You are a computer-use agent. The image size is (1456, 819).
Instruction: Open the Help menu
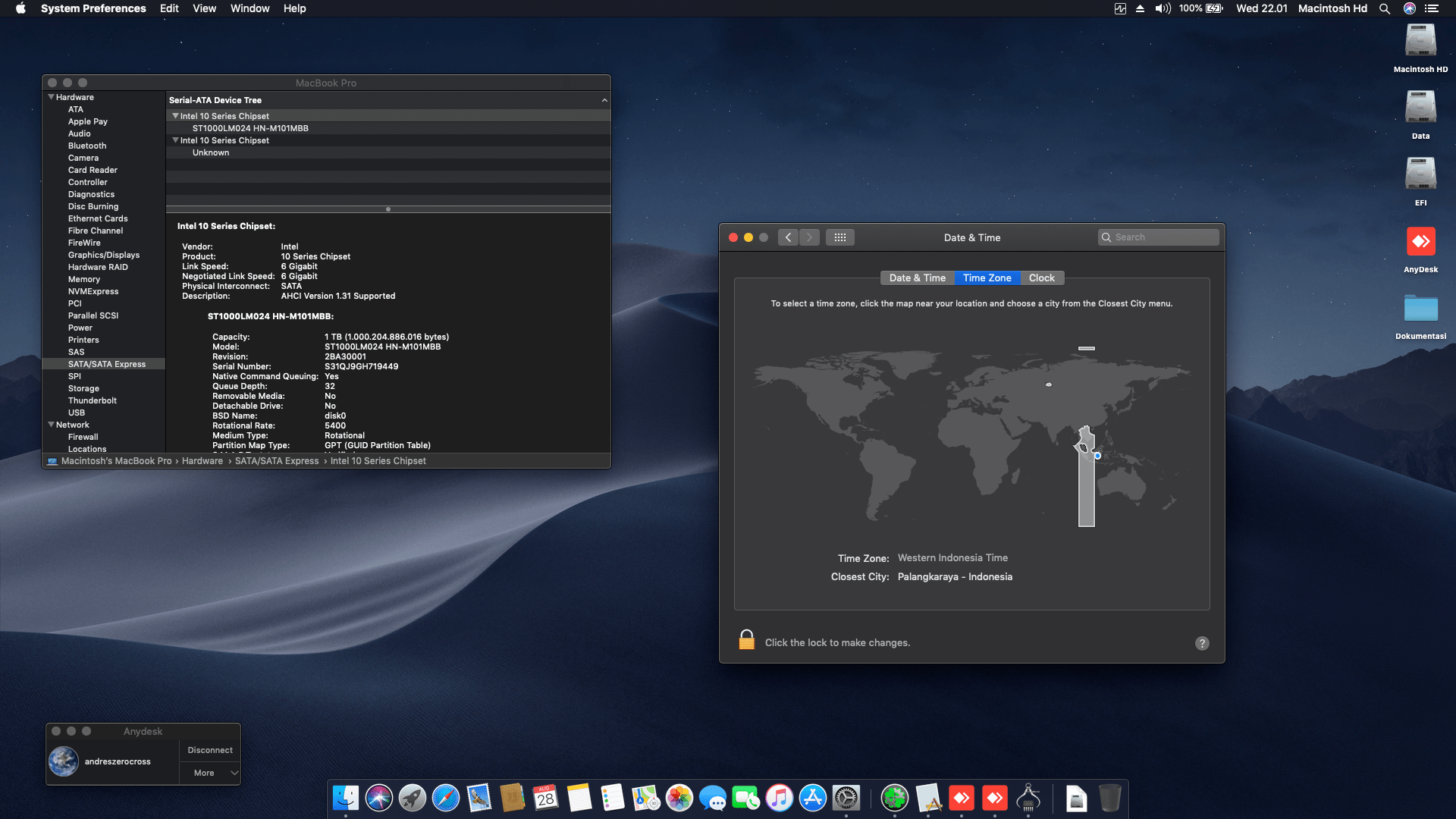(295, 8)
